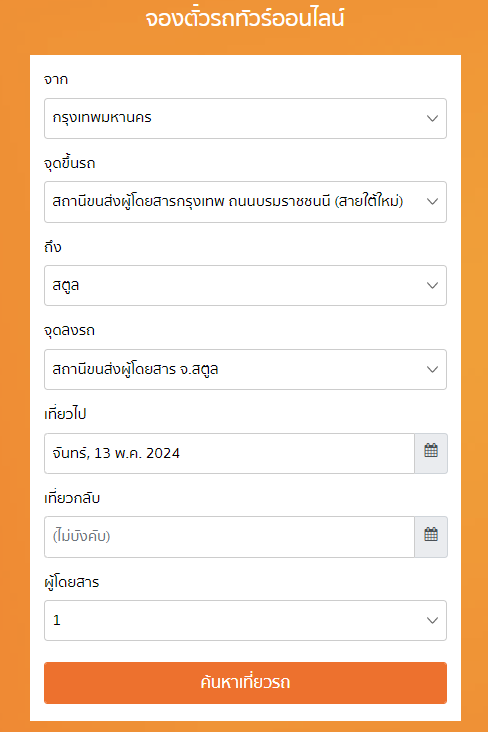This screenshot has width=488, height=732.
Task: Open the จุดขึ้นรถ boarding station dropdown
Action: click(245, 202)
